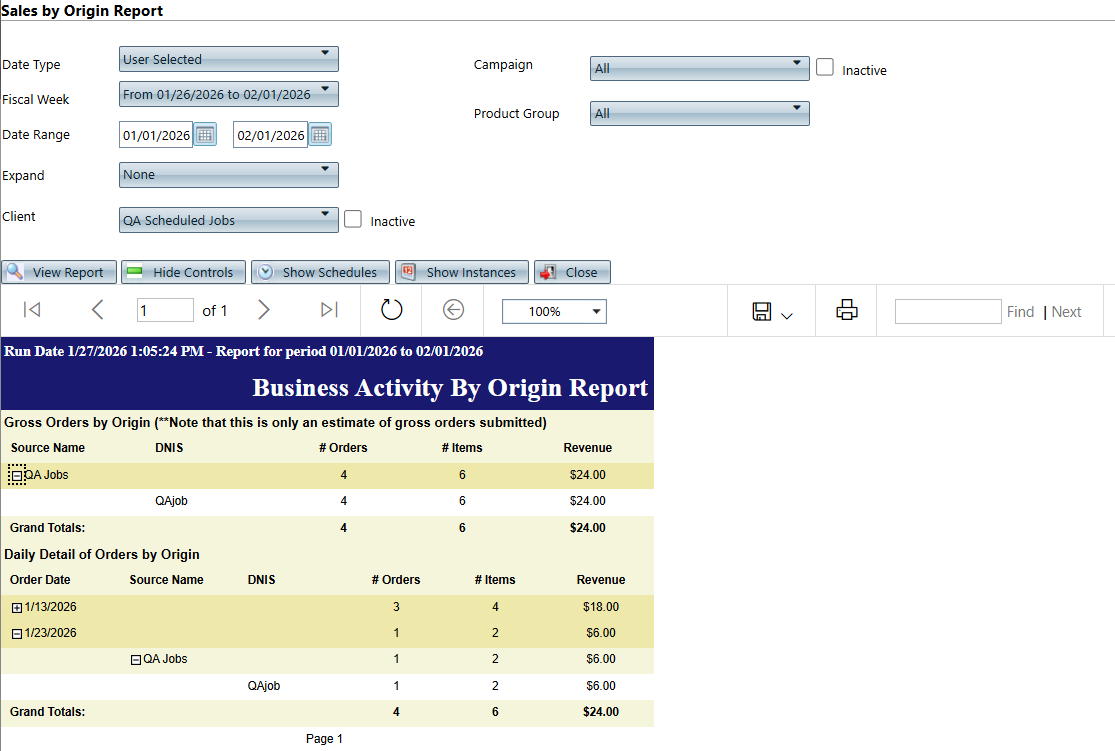Expand the 1/13/2026 order date row
The width and height of the screenshot is (1115, 751).
click(16, 608)
